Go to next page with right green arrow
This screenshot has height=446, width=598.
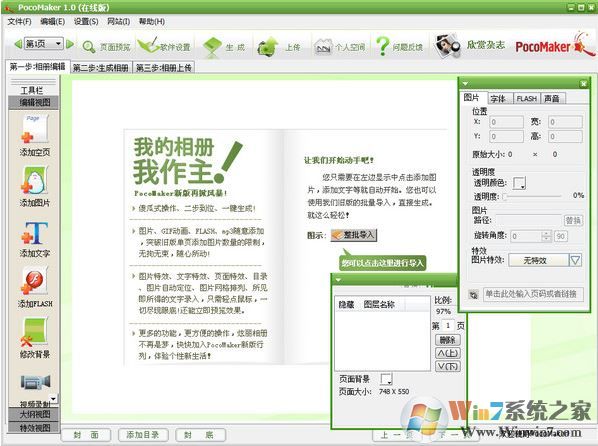[70, 44]
